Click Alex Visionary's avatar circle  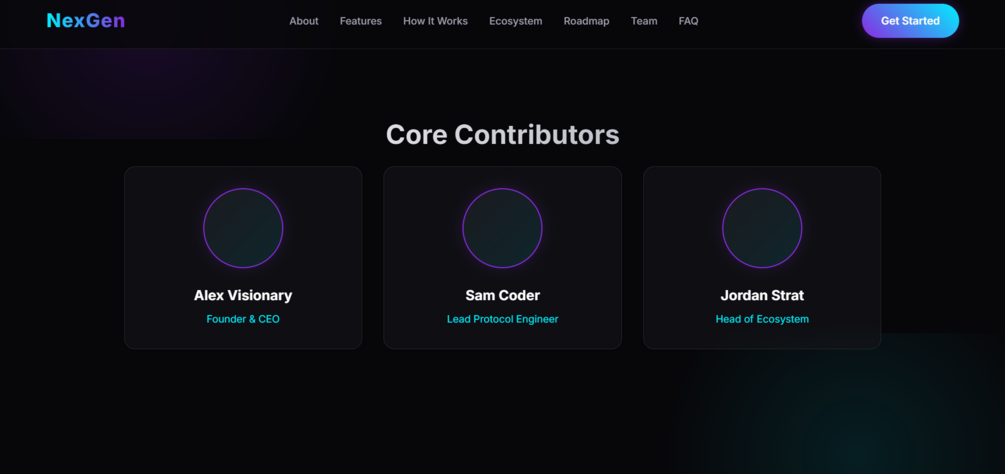(243, 228)
